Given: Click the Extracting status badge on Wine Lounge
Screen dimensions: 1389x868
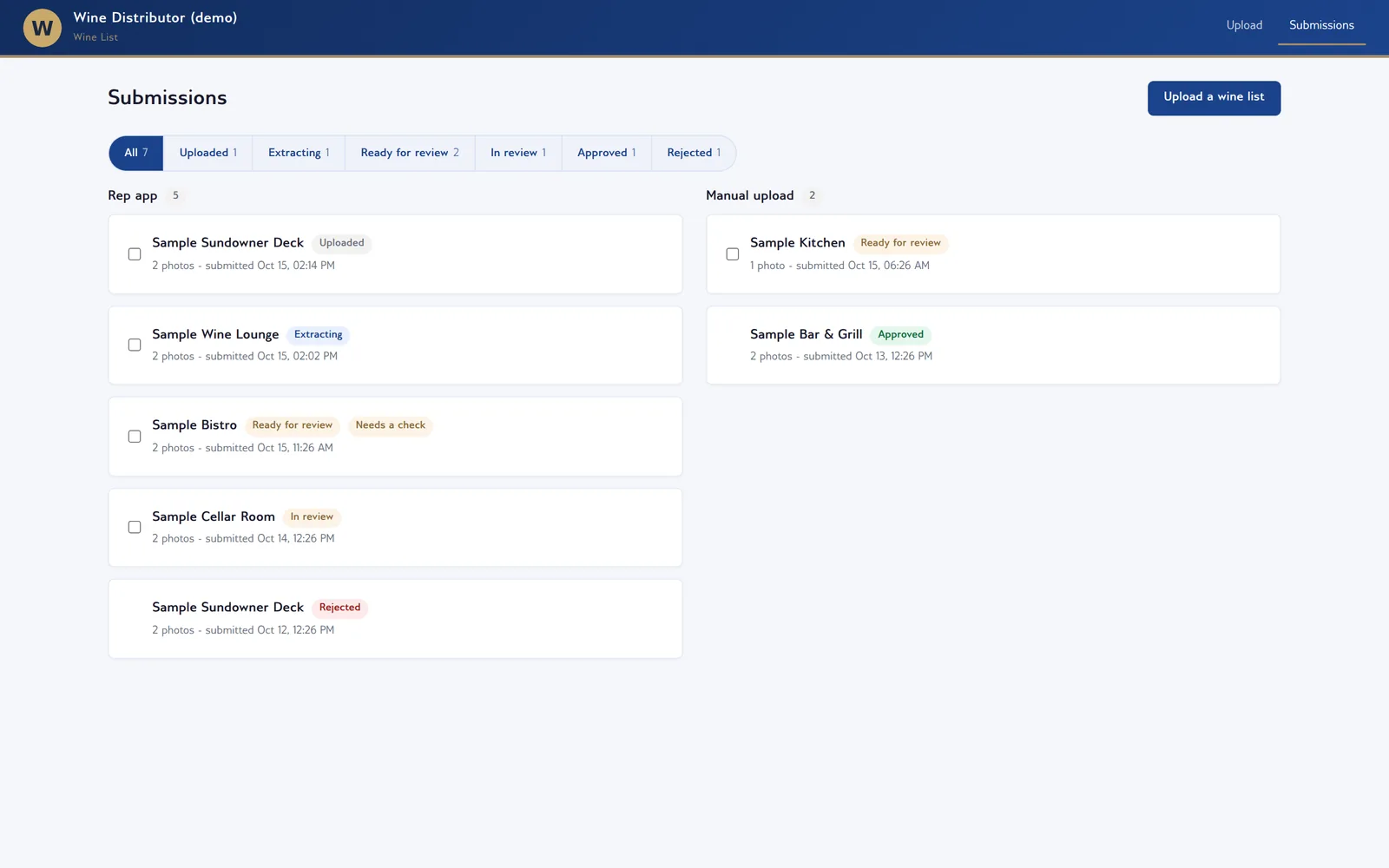Looking at the screenshot, I should point(318,334).
